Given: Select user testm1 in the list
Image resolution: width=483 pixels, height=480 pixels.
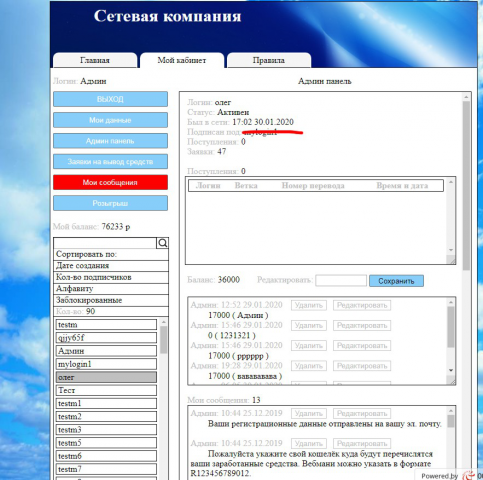Looking at the screenshot, I should click(x=106, y=403).
